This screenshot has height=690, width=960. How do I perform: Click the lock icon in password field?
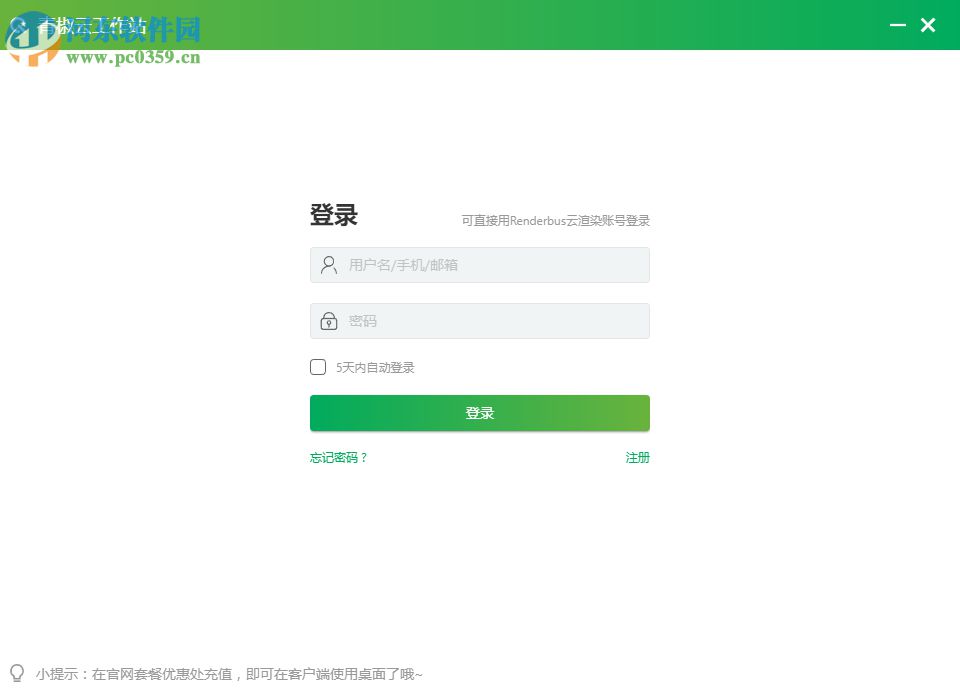pos(329,321)
